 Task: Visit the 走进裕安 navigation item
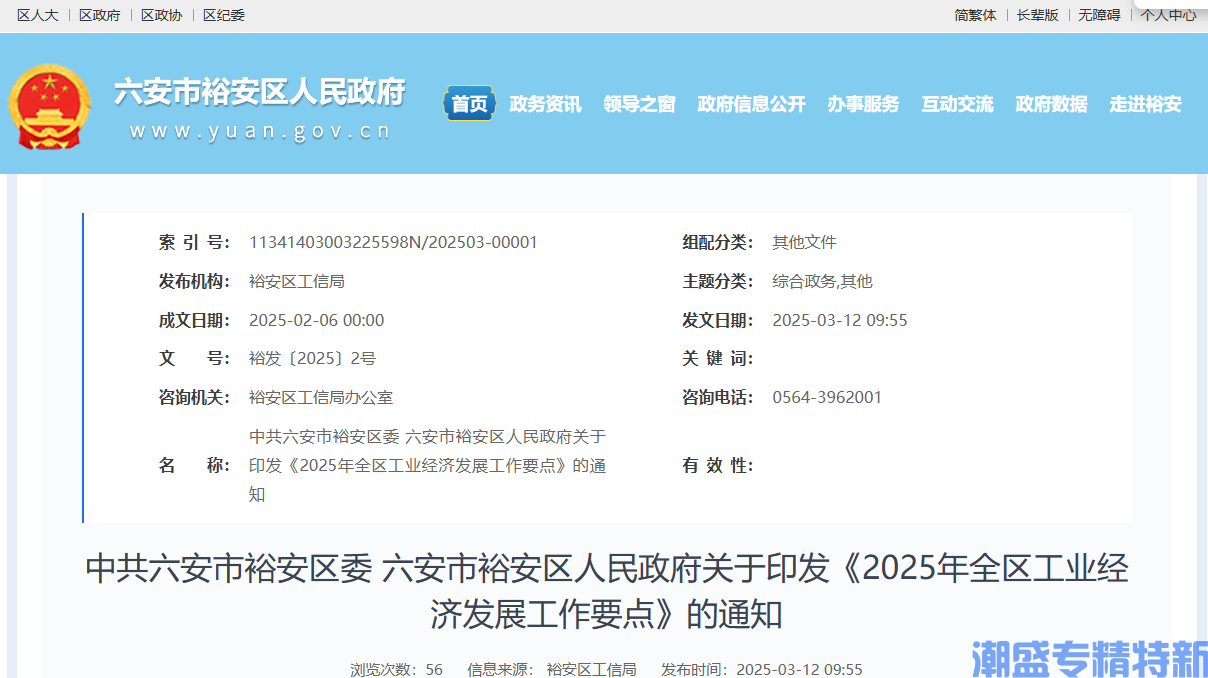(1145, 104)
